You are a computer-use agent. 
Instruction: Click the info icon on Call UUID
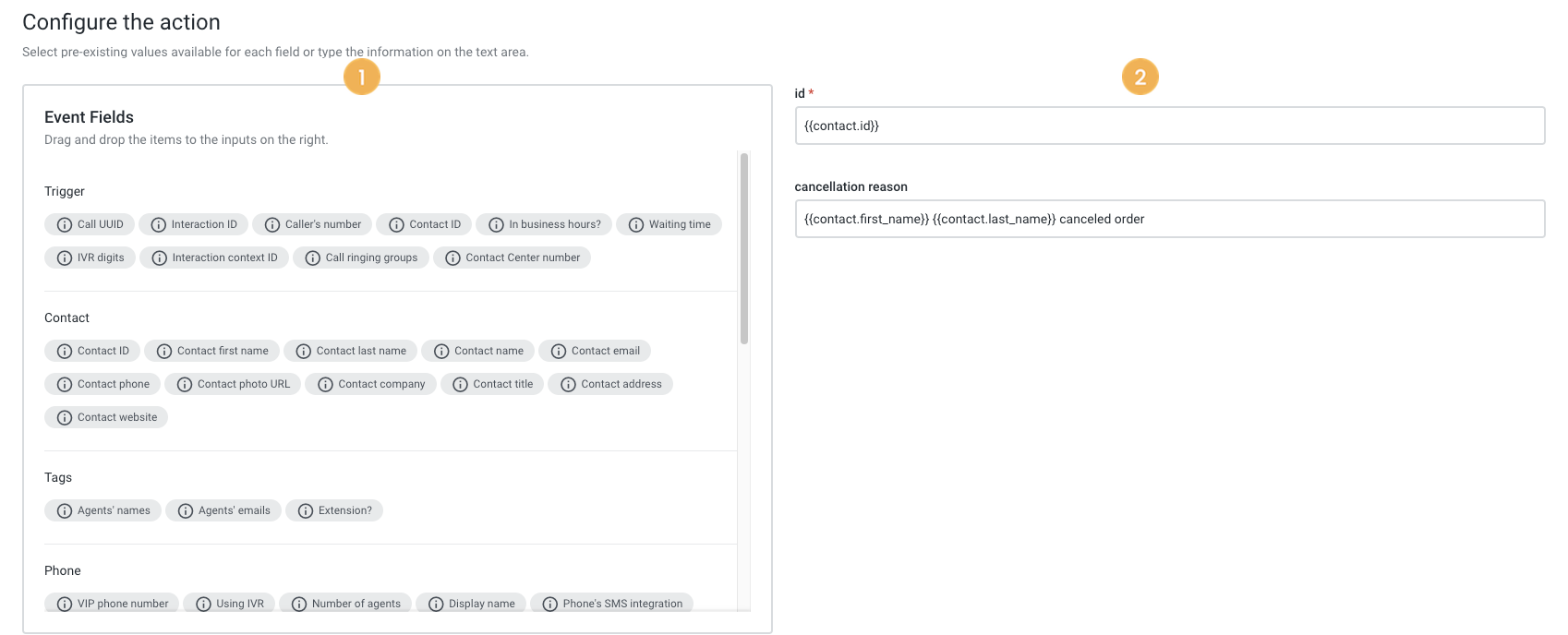[65, 224]
